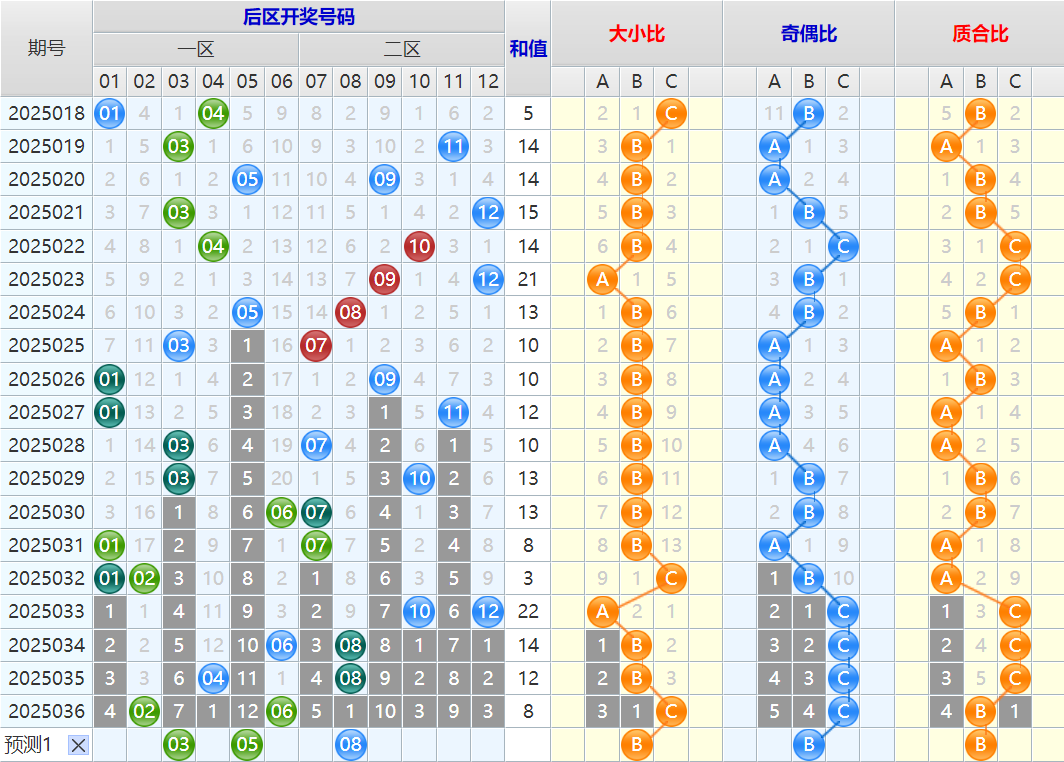Screen dimensions: 1064x762
Task: Click the 大小比 section header
Action: pos(636,33)
